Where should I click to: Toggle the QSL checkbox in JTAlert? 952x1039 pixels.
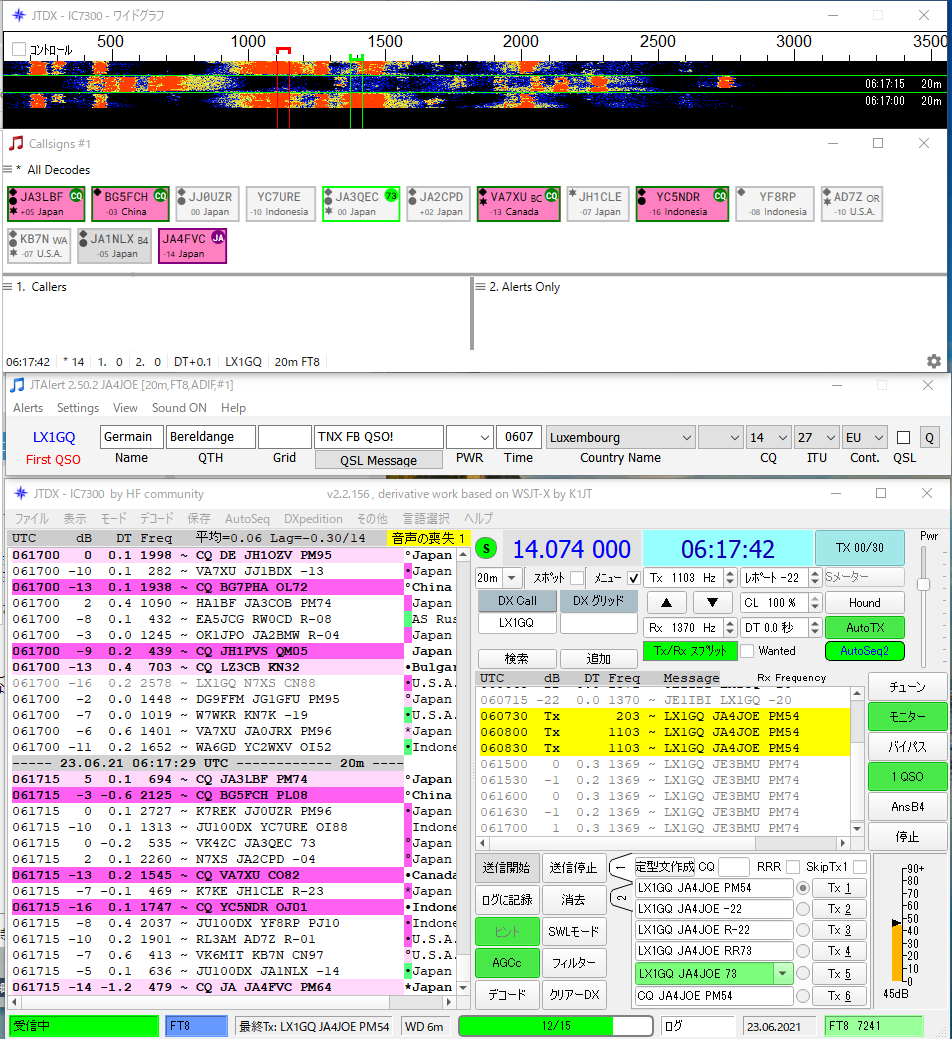point(903,437)
